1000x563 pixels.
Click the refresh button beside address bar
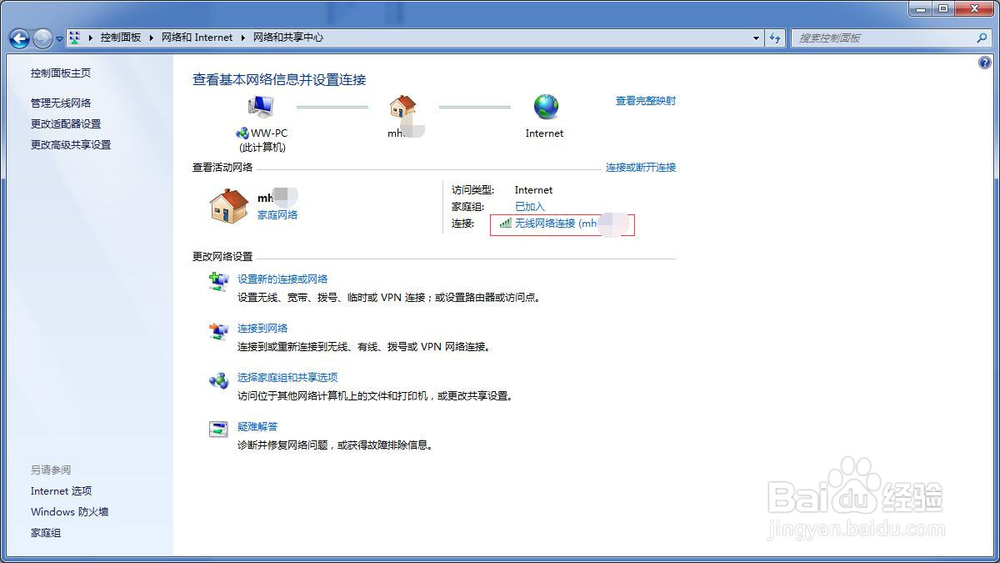(775, 38)
